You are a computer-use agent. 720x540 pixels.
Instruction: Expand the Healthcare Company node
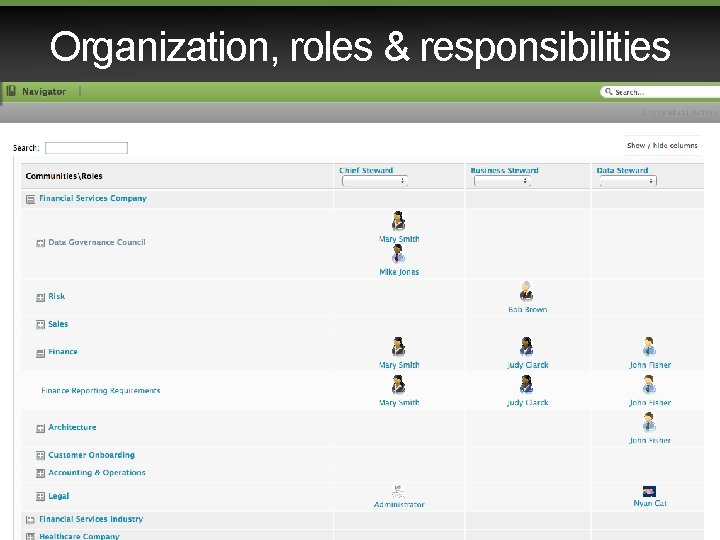coord(30,536)
